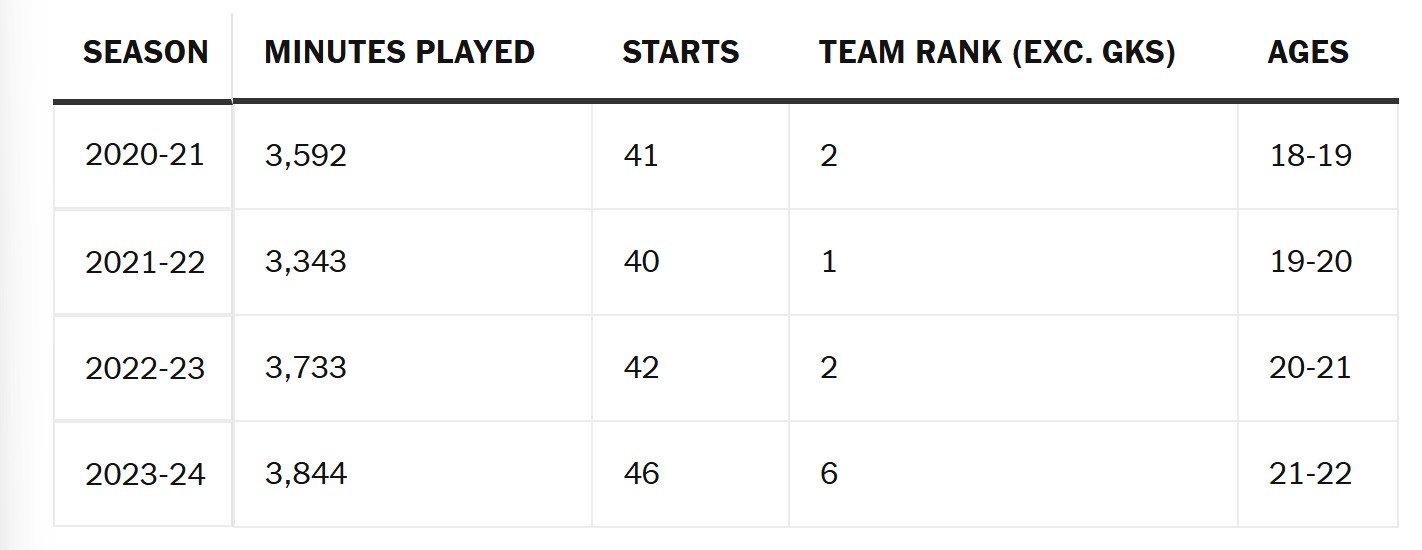Viewport: 1422px width, 550px height.
Task: Click the 3,733 minutes value
Action: [x=306, y=368]
